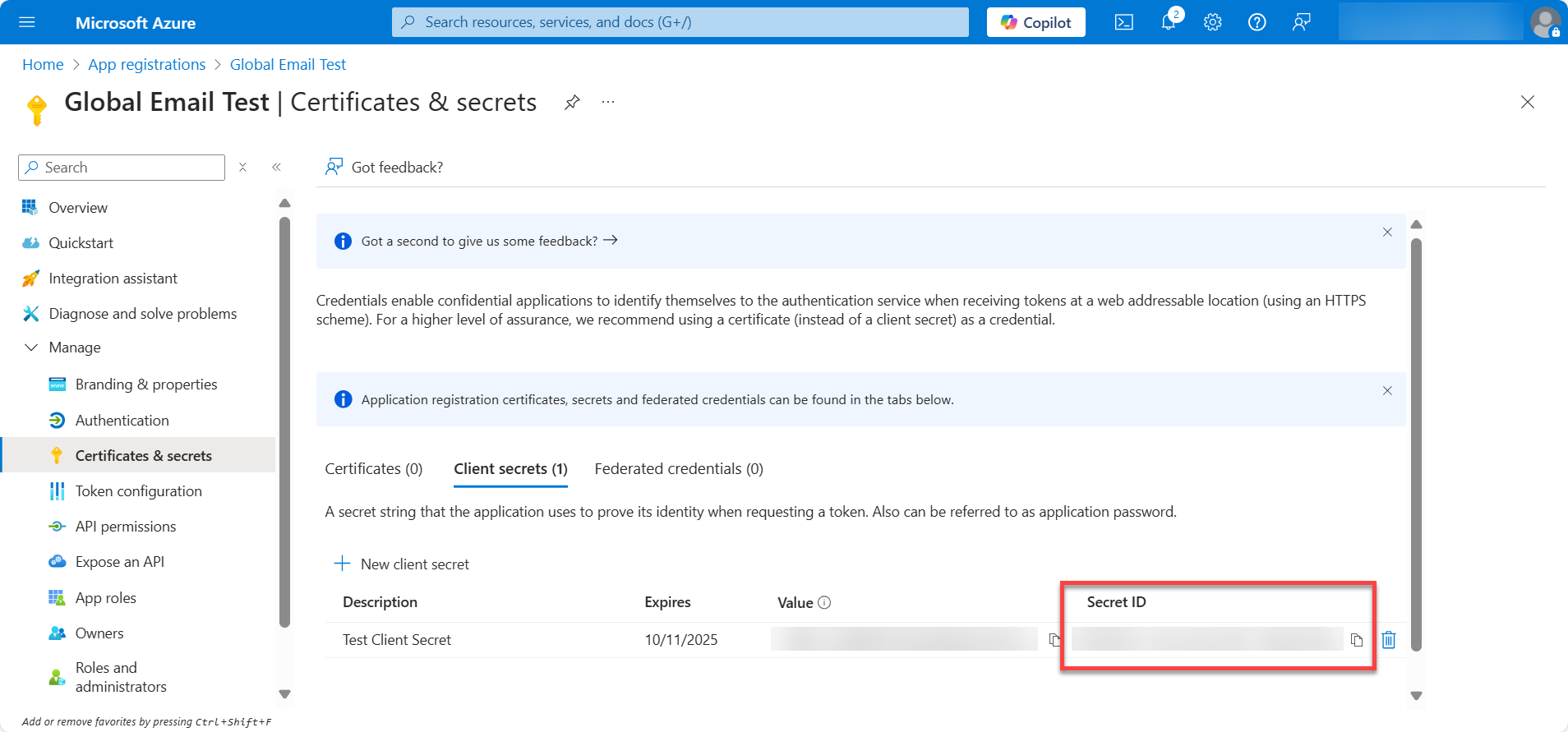This screenshot has width=1568, height=732.
Task: Open the portal settings gear
Action: click(1212, 22)
